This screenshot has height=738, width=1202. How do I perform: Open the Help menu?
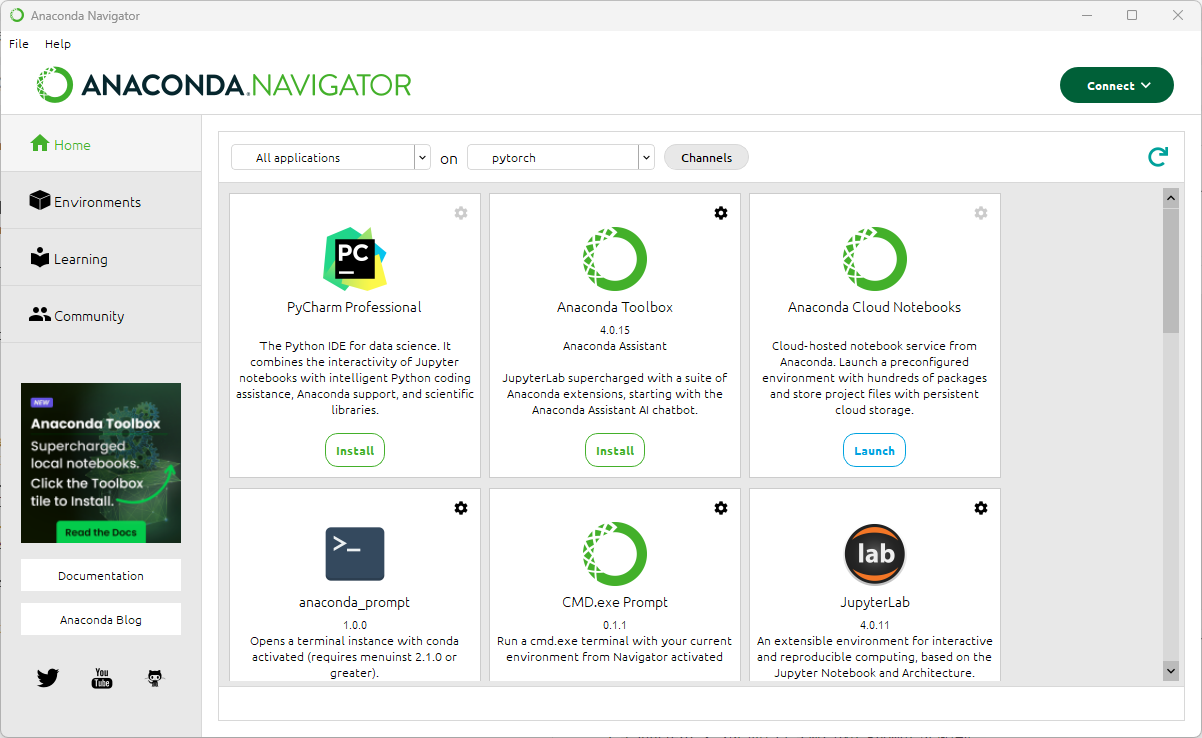58,44
